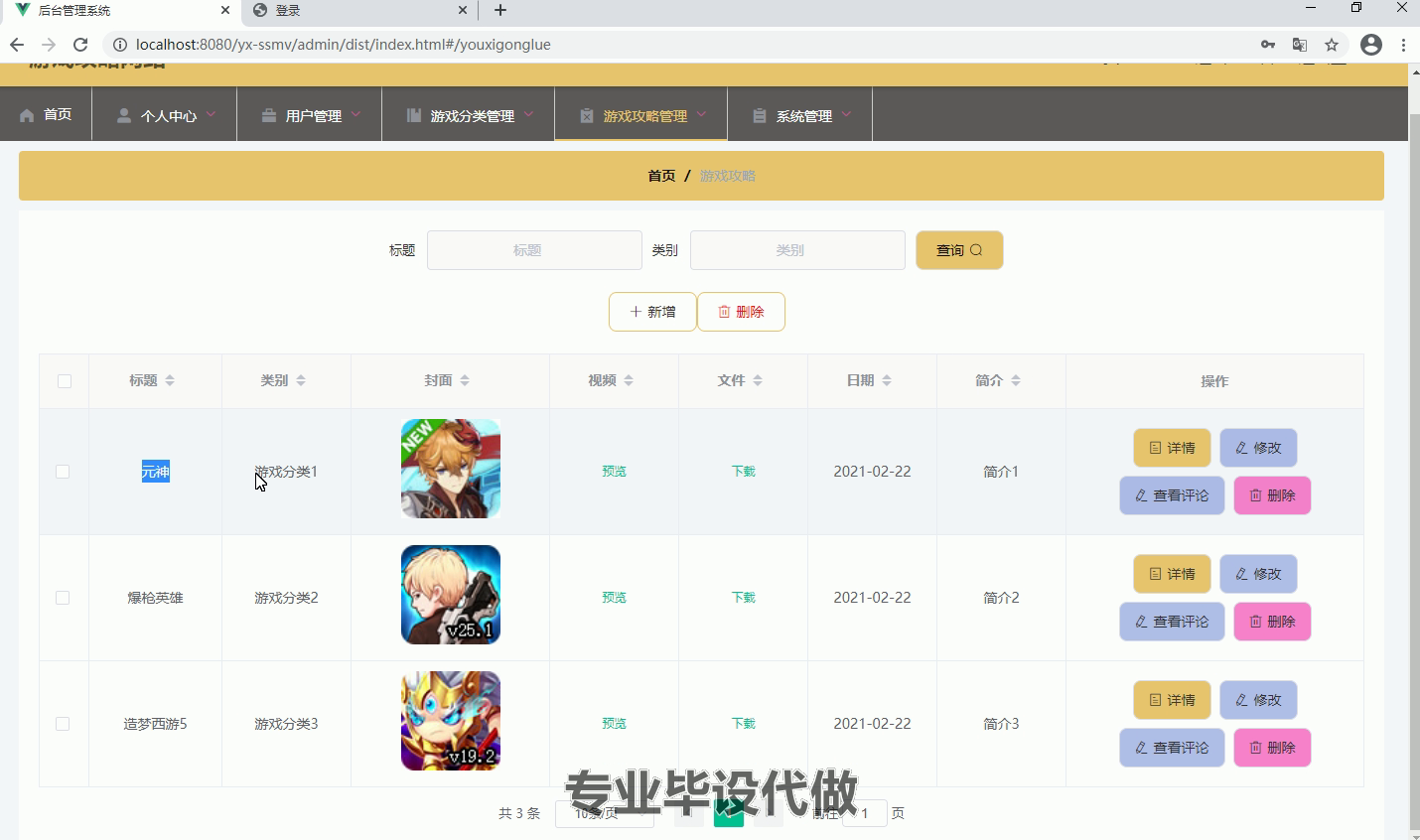
Task: Bookmark this page with star icon
Action: (1332, 45)
